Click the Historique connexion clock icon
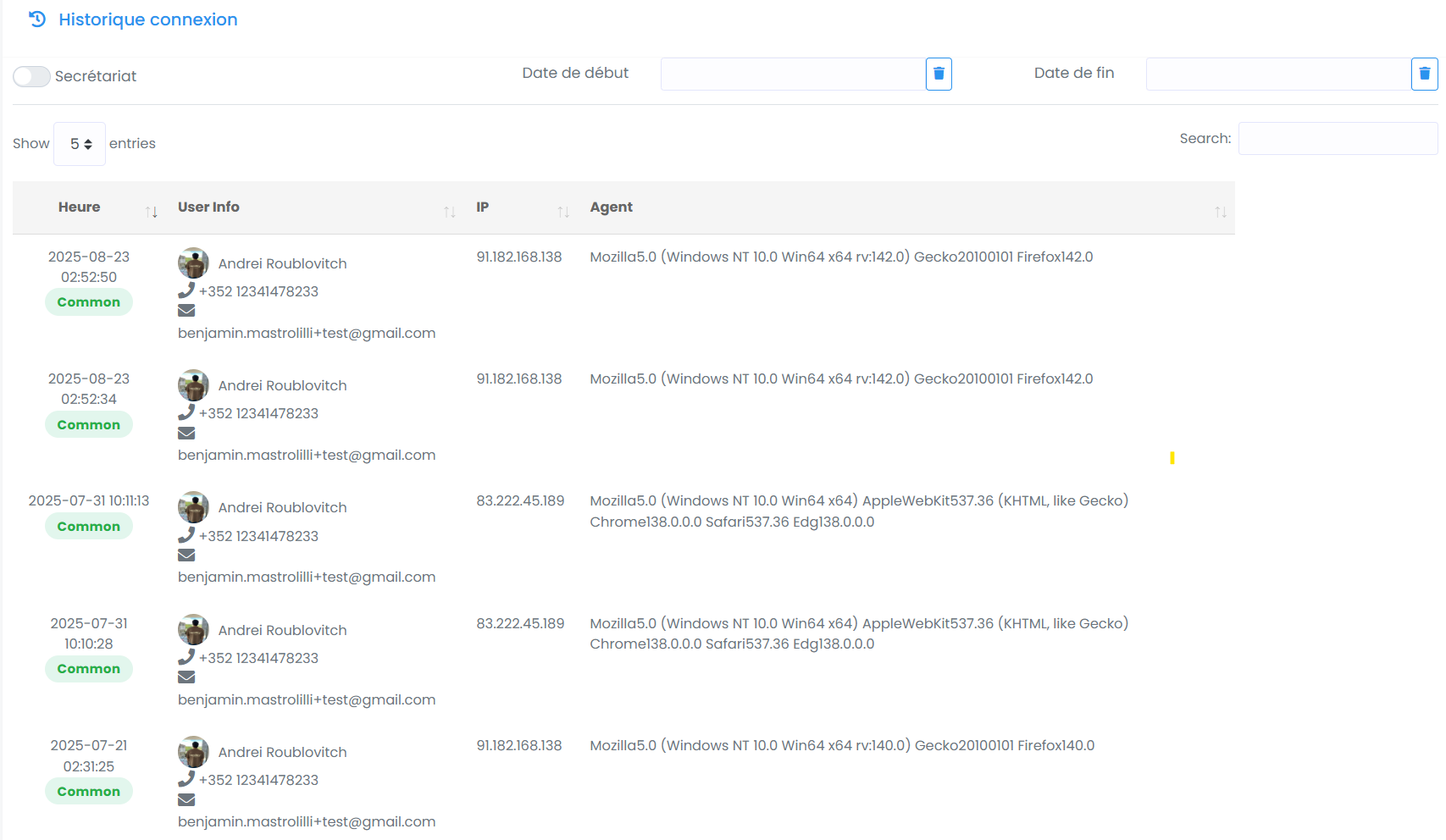Viewport: 1446px width, 840px height. [37, 19]
